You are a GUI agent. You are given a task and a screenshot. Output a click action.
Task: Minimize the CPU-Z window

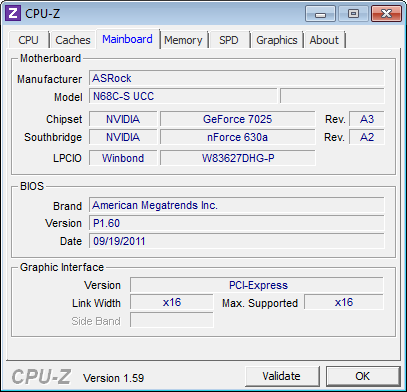(321, 14)
